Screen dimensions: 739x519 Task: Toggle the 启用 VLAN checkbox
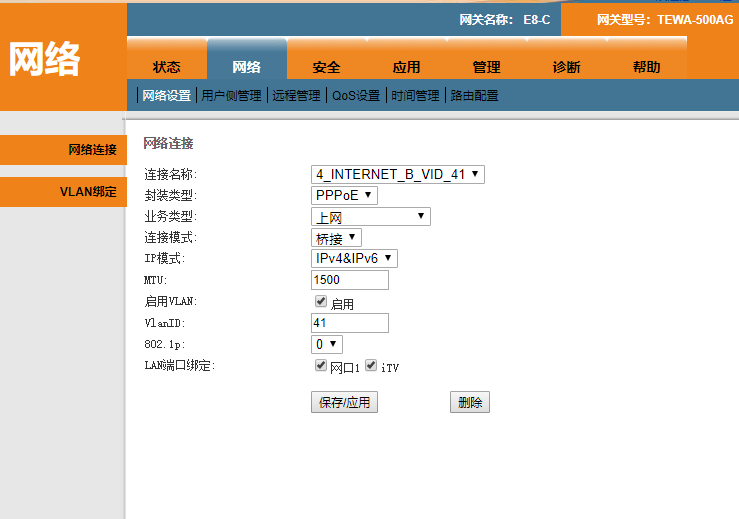coord(321,301)
